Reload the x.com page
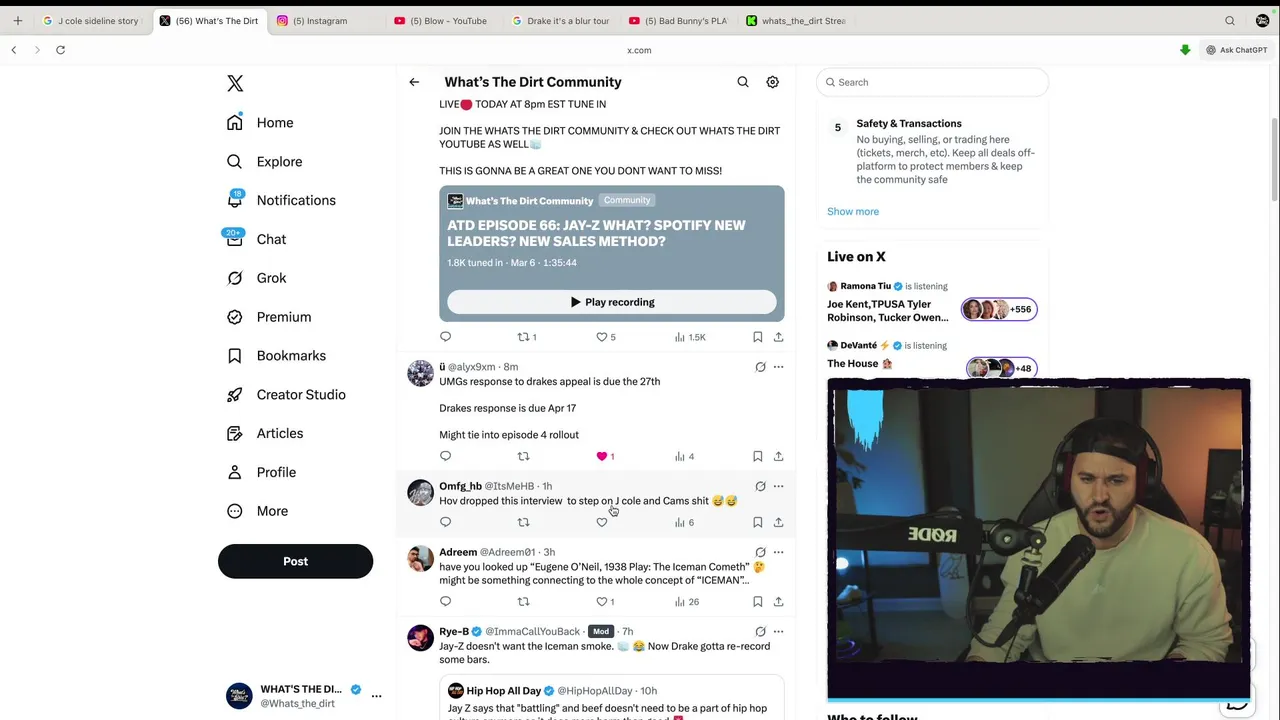This screenshot has height=720, width=1280. tap(60, 50)
